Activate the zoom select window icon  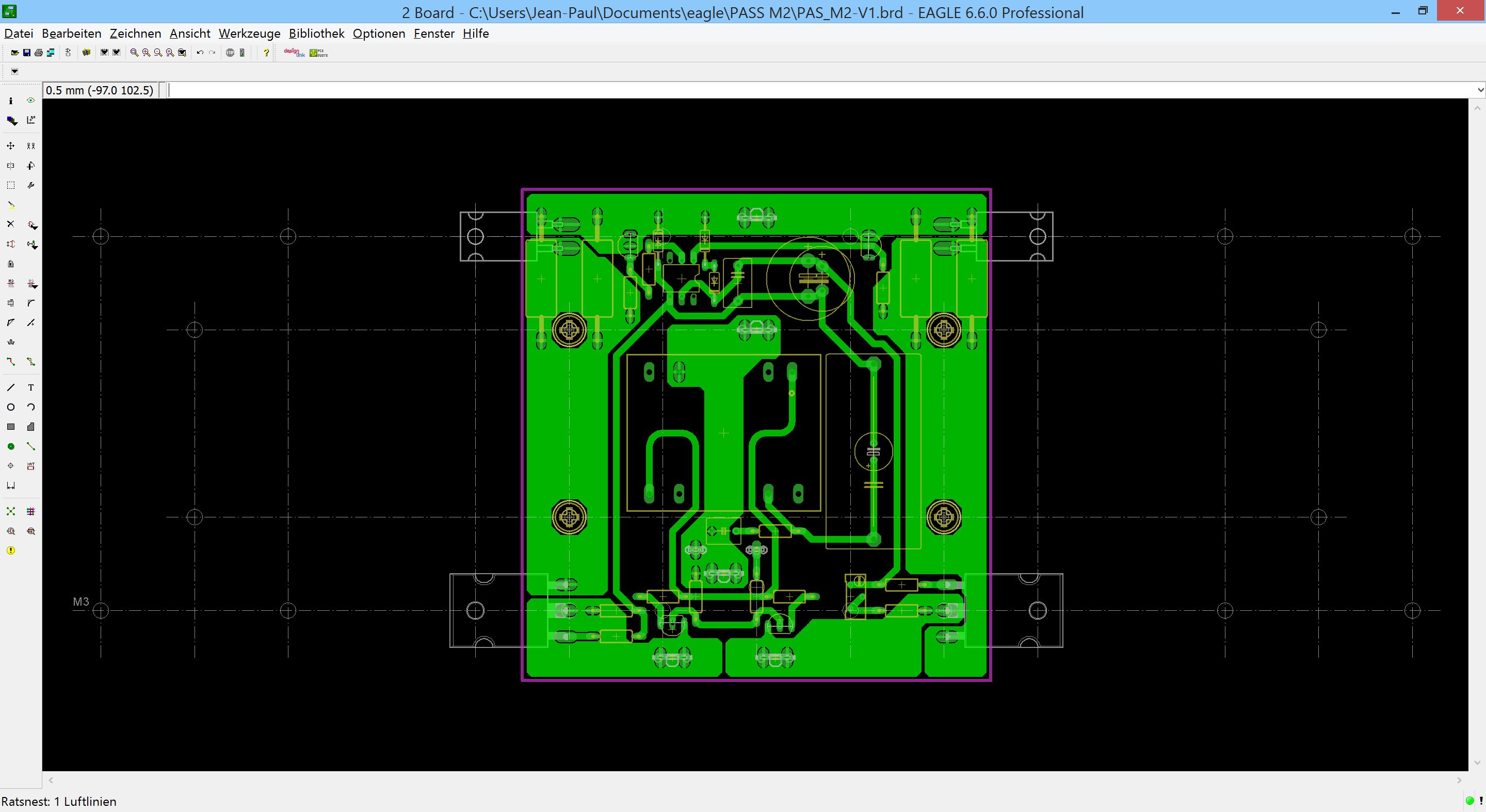[182, 53]
